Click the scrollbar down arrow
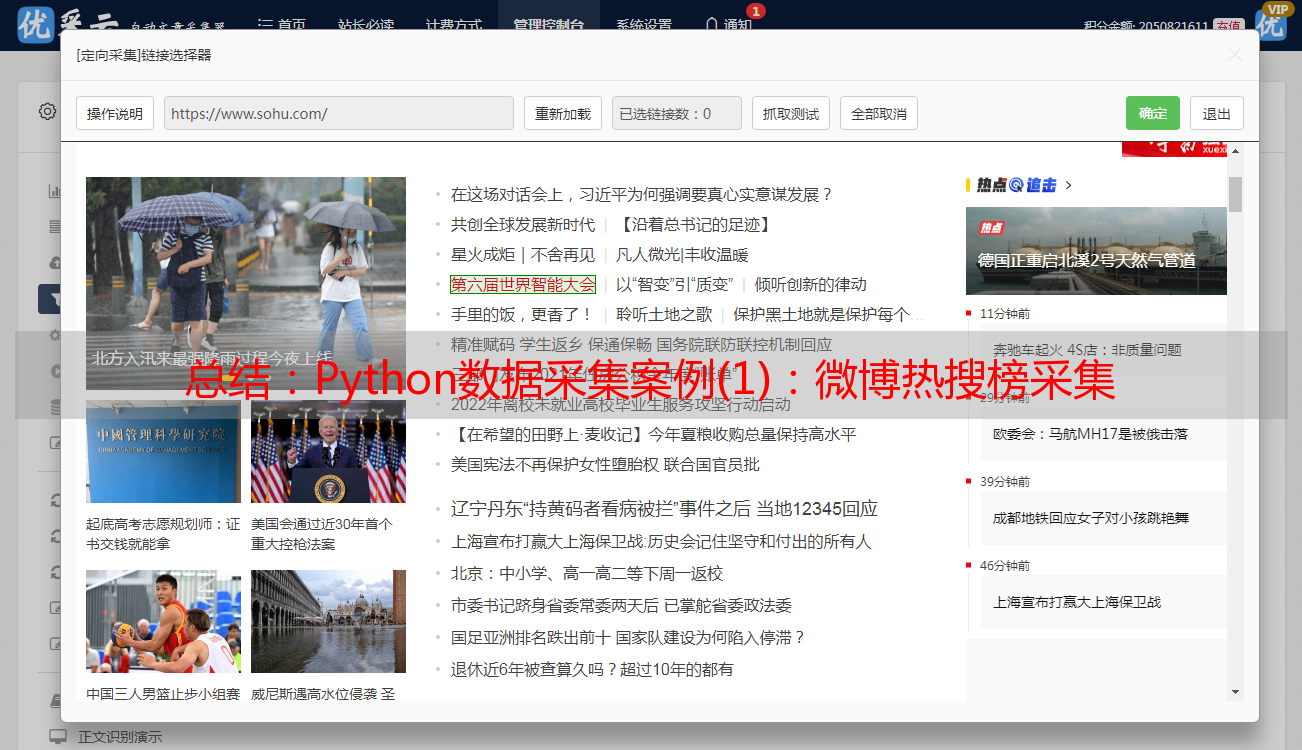The image size is (1302, 750). coord(1235,692)
